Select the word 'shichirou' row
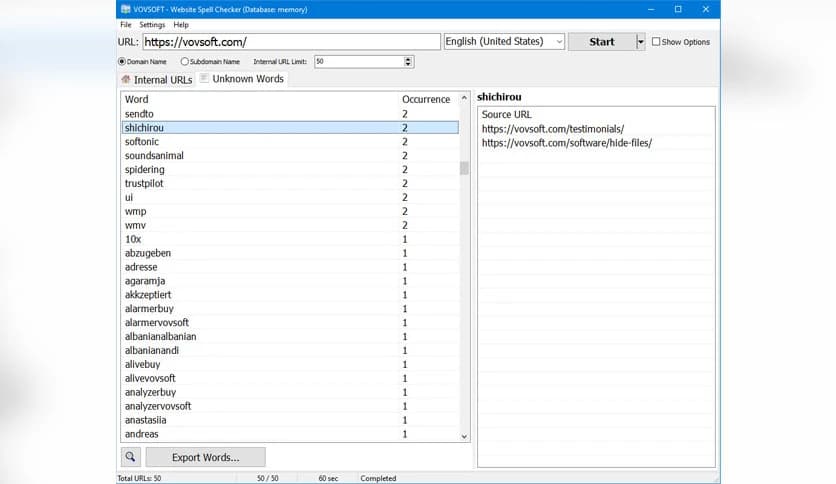 (x=290, y=127)
